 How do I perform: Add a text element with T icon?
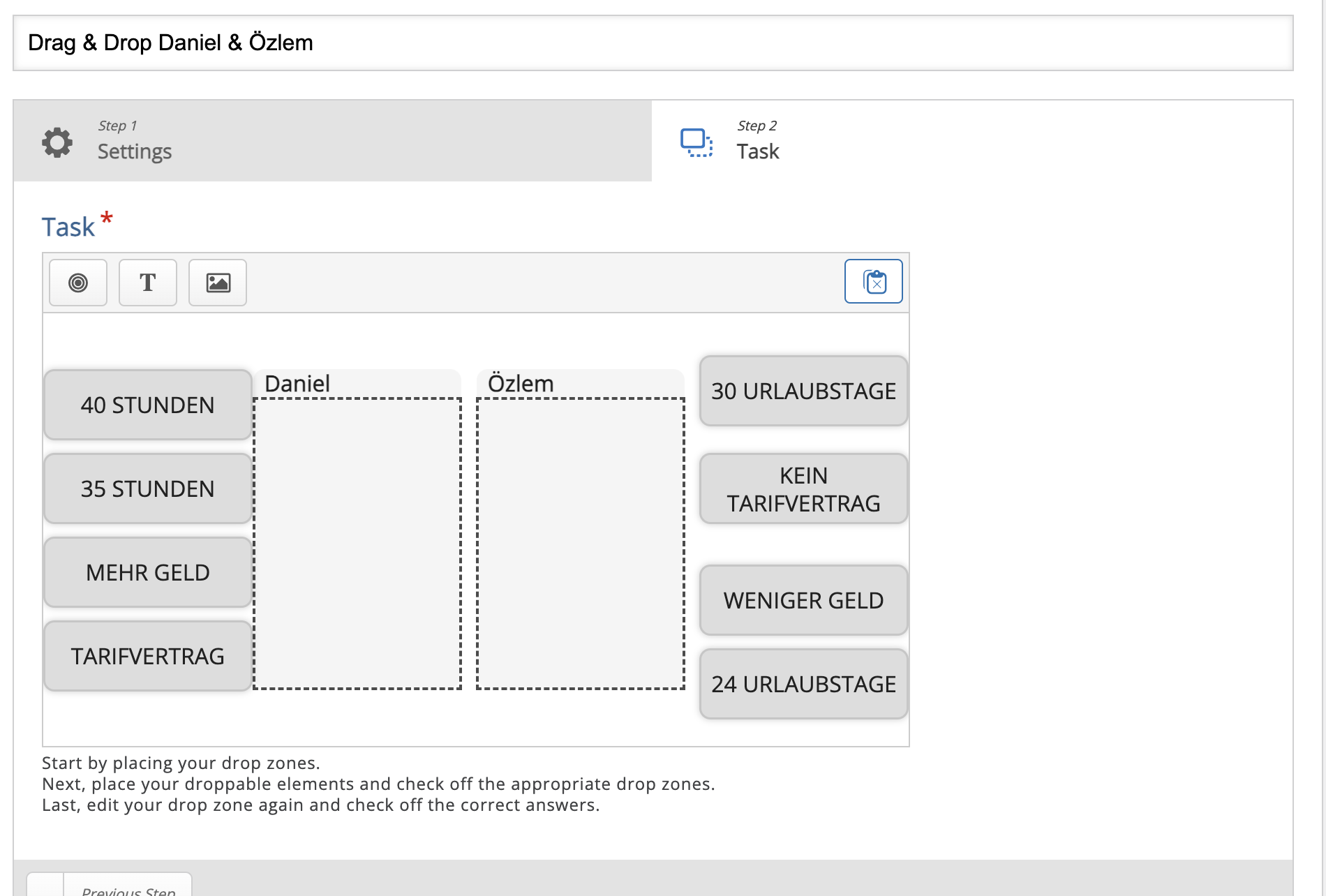coord(148,283)
